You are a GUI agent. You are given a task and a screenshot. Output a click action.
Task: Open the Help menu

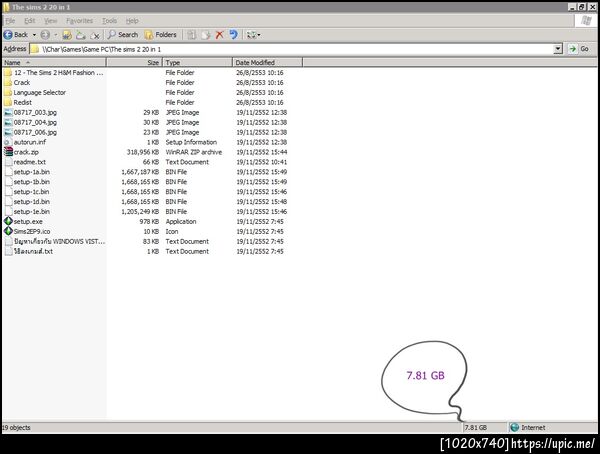[x=132, y=21]
